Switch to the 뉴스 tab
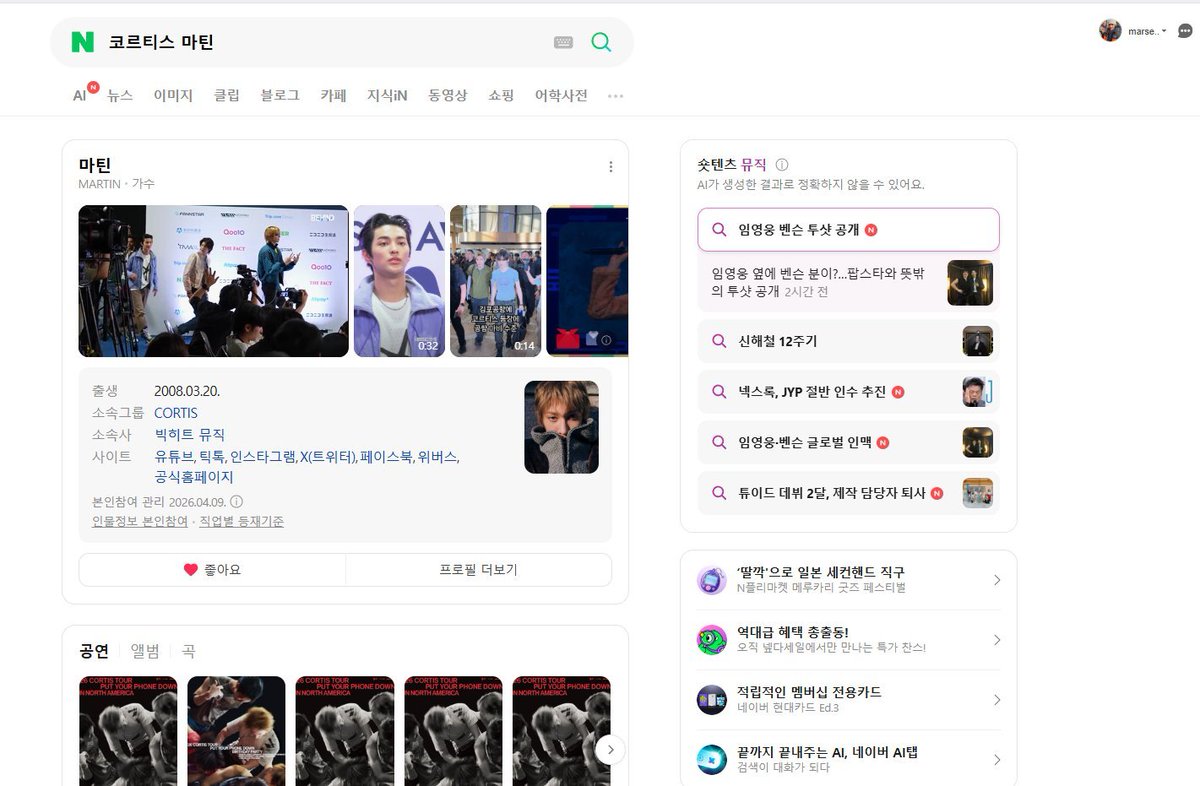This screenshot has height=786, width=1200. [x=120, y=96]
